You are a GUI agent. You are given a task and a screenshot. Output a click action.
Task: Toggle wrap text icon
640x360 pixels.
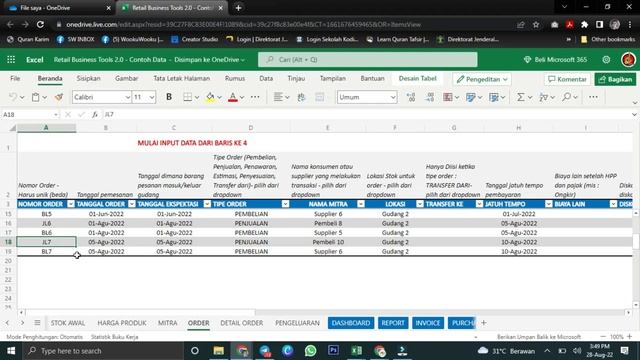coord(302,97)
